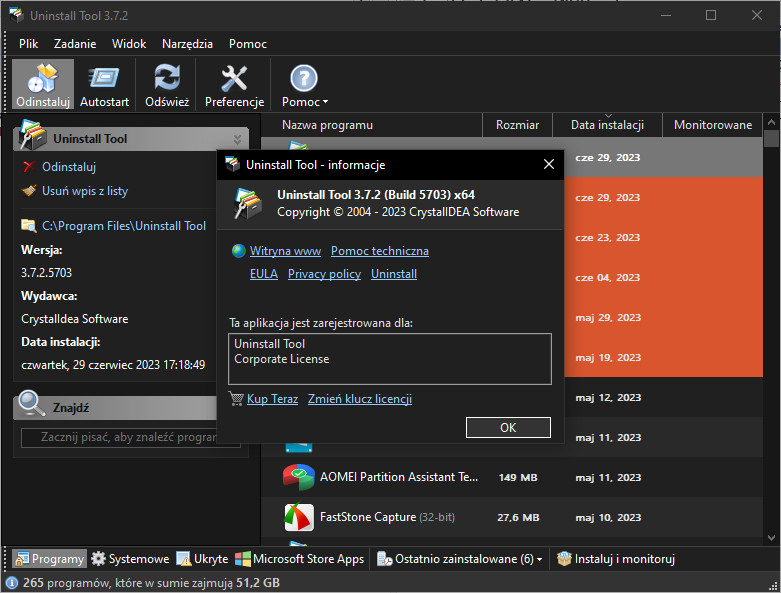Click the globe icon beside Witryna www
This screenshot has height=593, width=781.
click(239, 250)
